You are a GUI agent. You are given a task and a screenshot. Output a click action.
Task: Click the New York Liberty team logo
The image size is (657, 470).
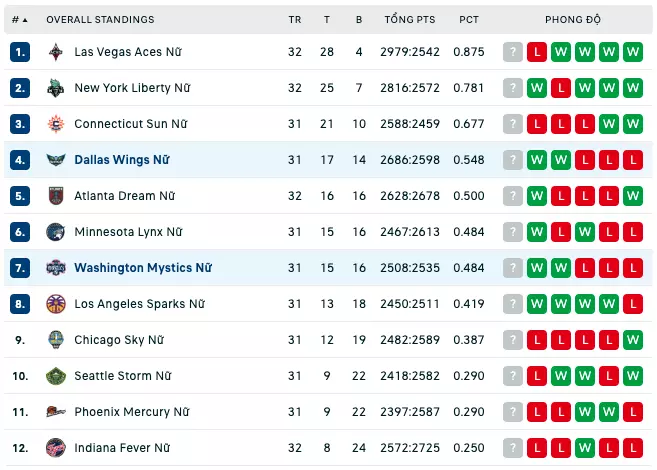[56, 88]
